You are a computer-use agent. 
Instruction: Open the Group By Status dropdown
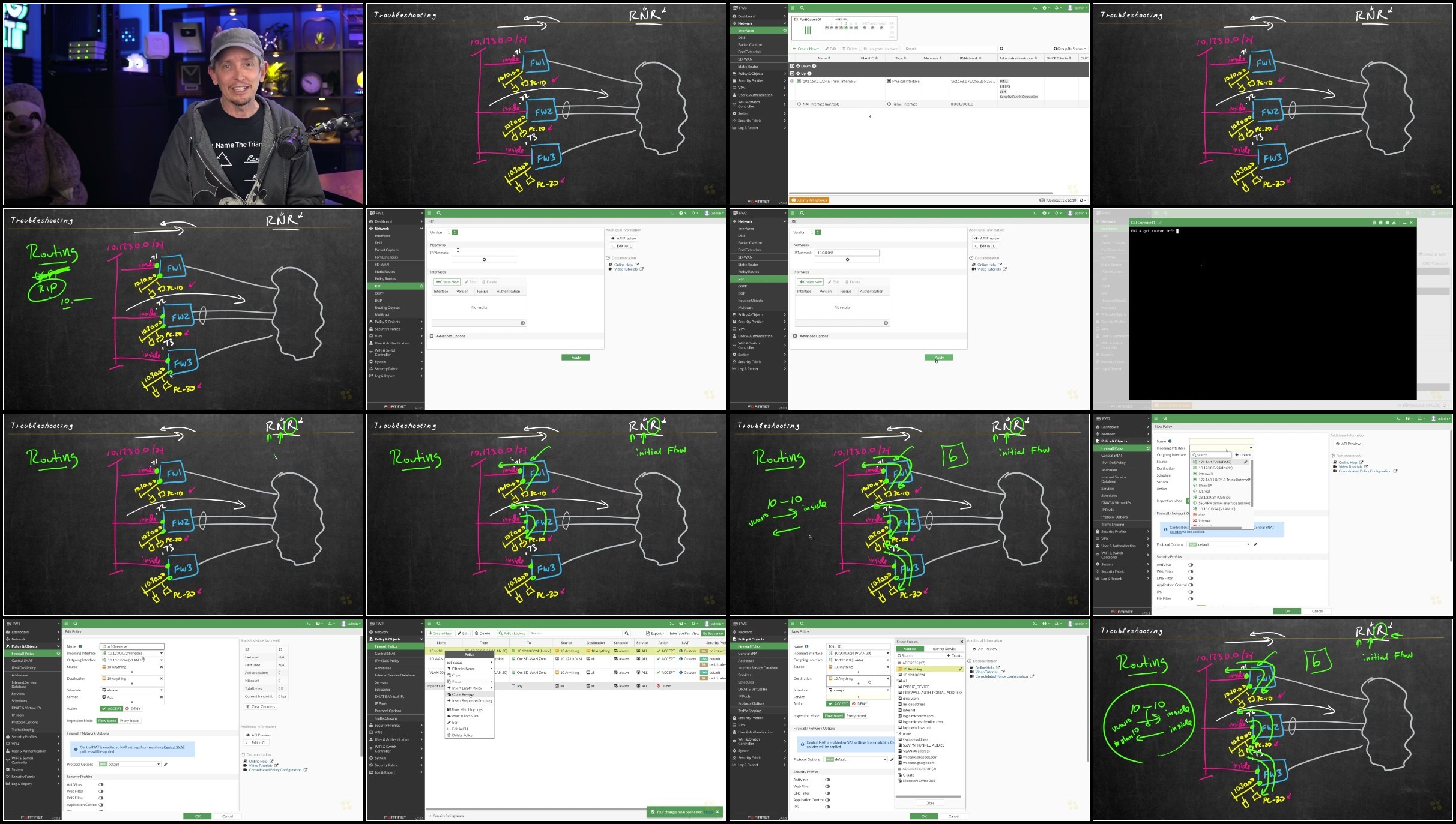pyautogui.click(x=1069, y=49)
